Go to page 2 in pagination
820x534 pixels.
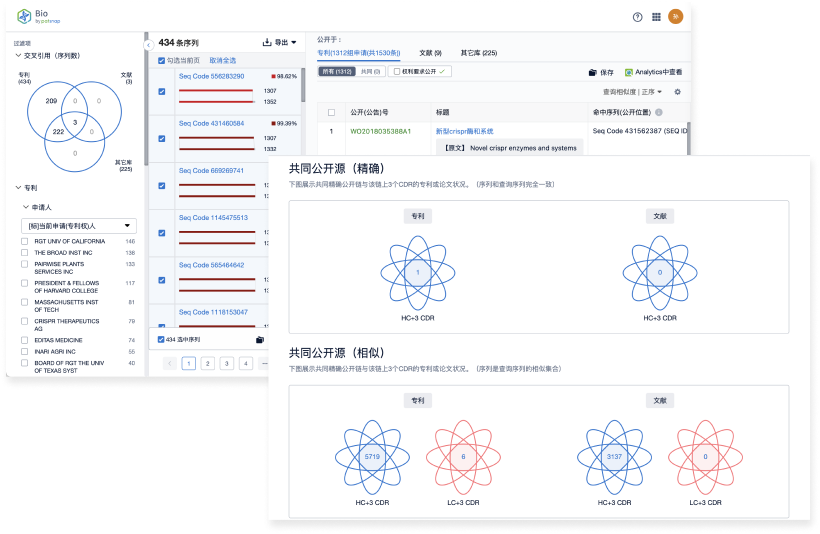(x=207, y=364)
